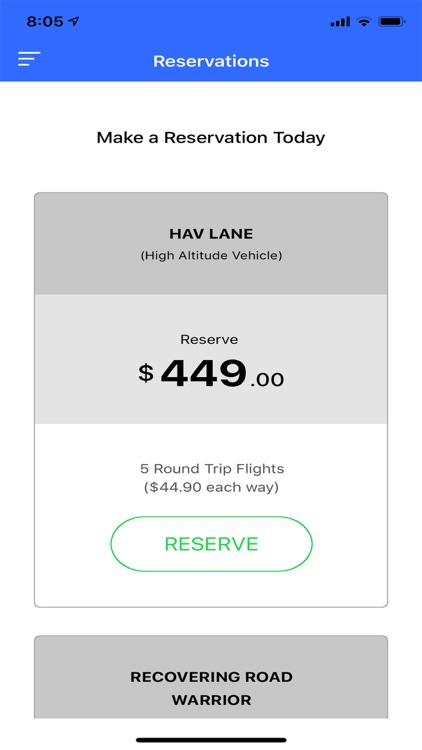Tap the 8:05 clock in status bar
The image size is (422, 750).
click(45, 22)
